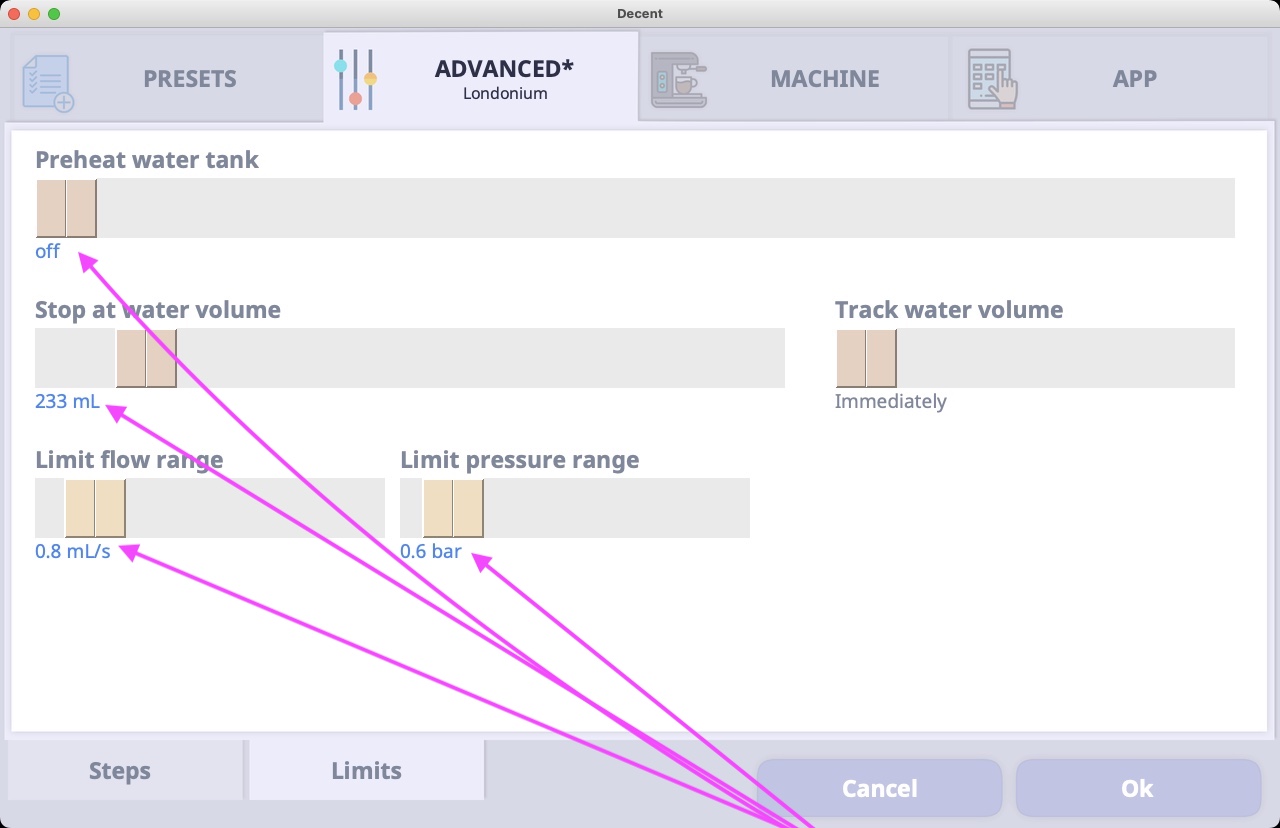Select the Limits tab
1280x828 pixels.
(x=367, y=770)
